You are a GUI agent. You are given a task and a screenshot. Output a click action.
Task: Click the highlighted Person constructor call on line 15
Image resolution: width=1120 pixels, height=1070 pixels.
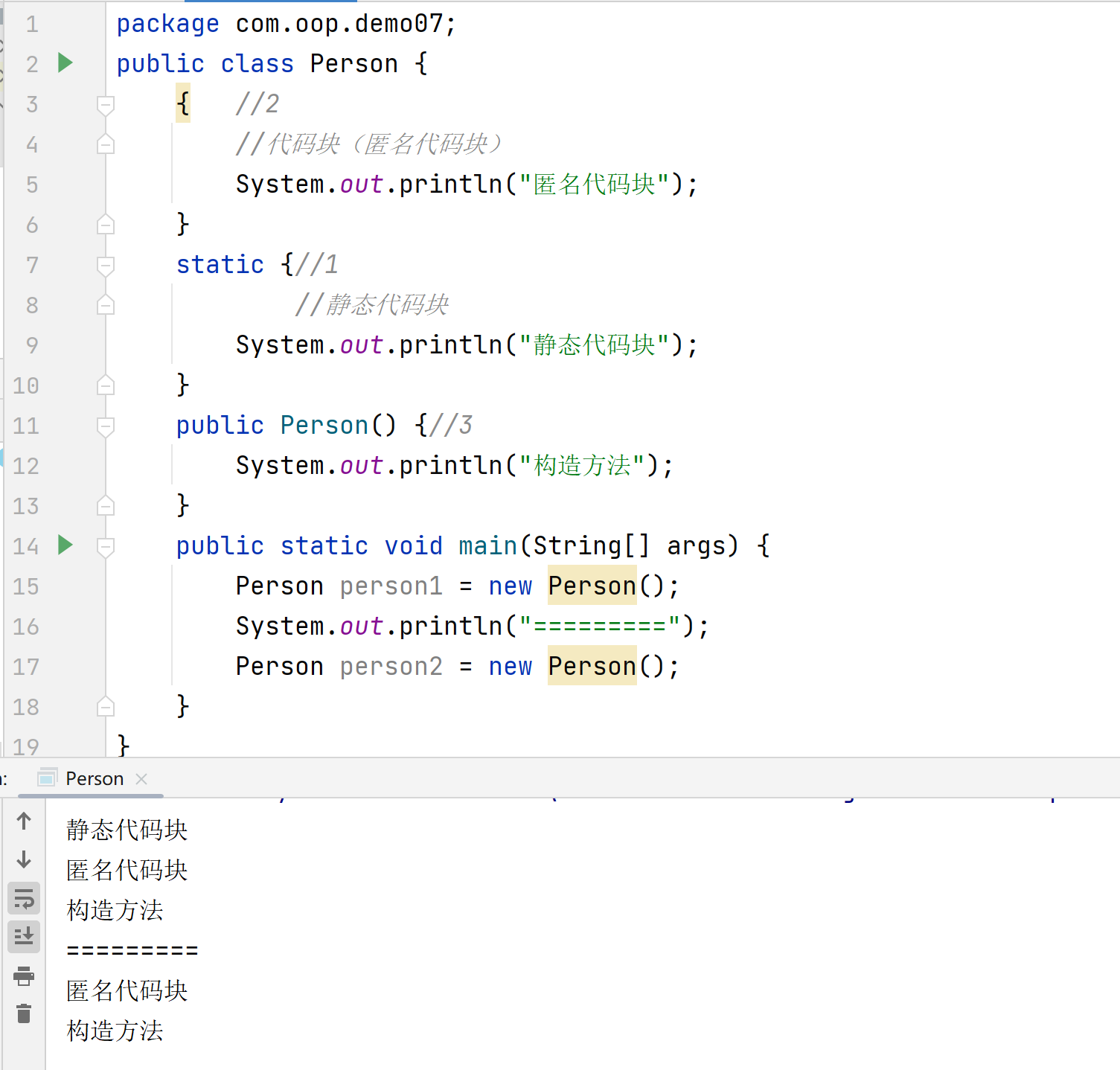tap(592, 586)
